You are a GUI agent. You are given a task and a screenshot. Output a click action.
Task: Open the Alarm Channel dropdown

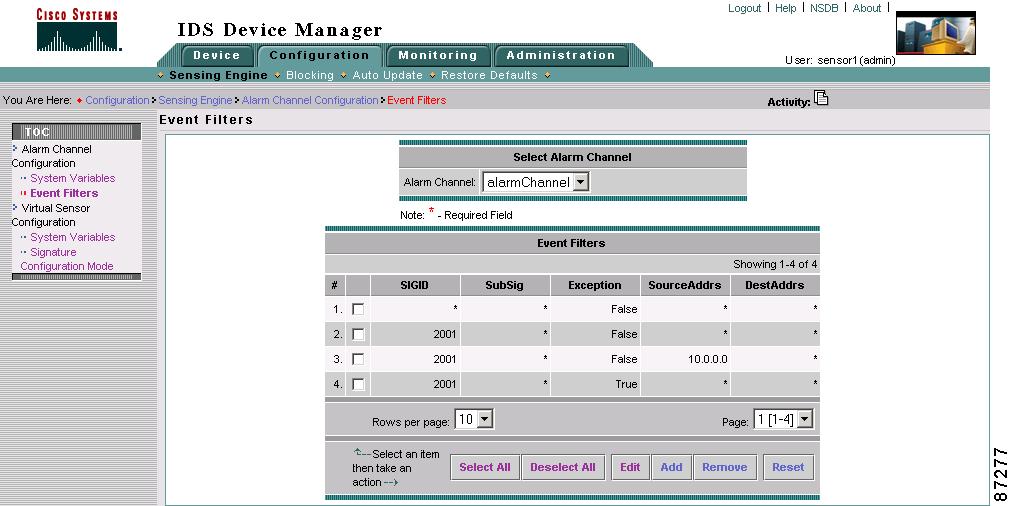pos(580,182)
